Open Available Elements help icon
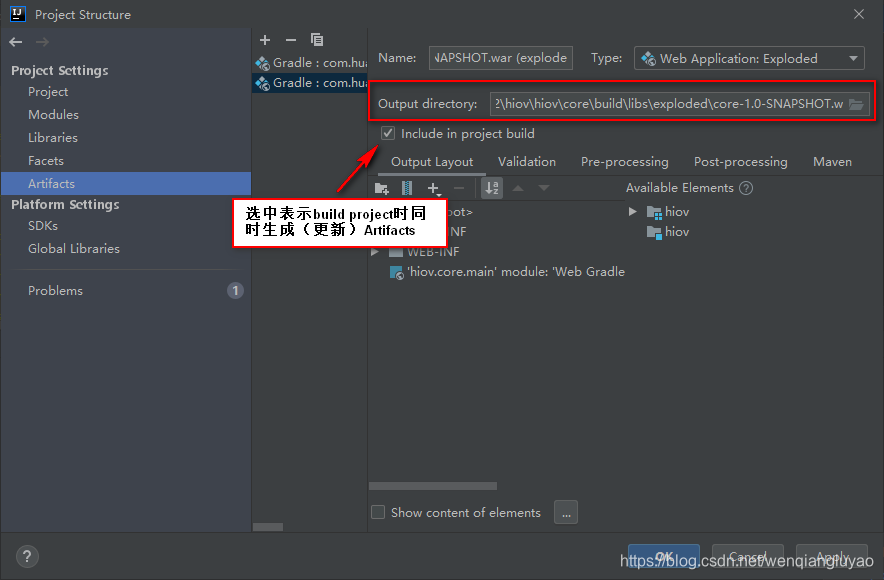Screen dimensions: 884x580 [746, 188]
